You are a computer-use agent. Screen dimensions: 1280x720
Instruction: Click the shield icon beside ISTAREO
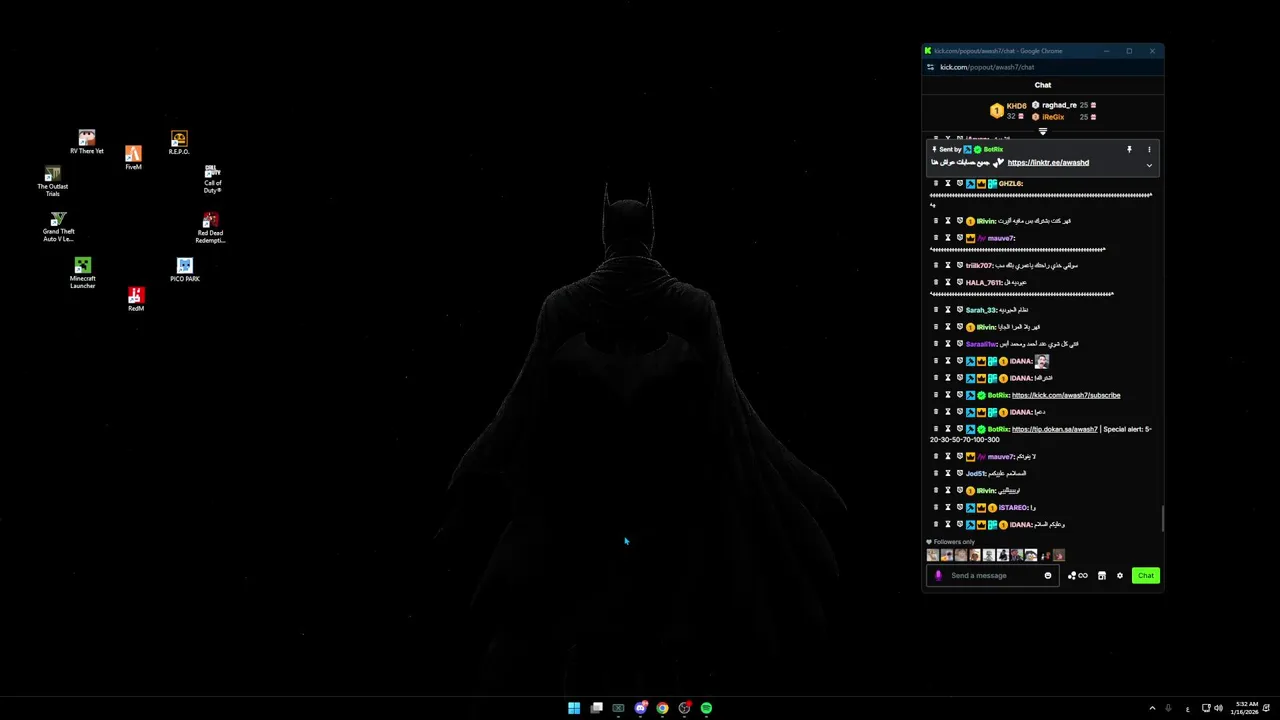[959, 507]
